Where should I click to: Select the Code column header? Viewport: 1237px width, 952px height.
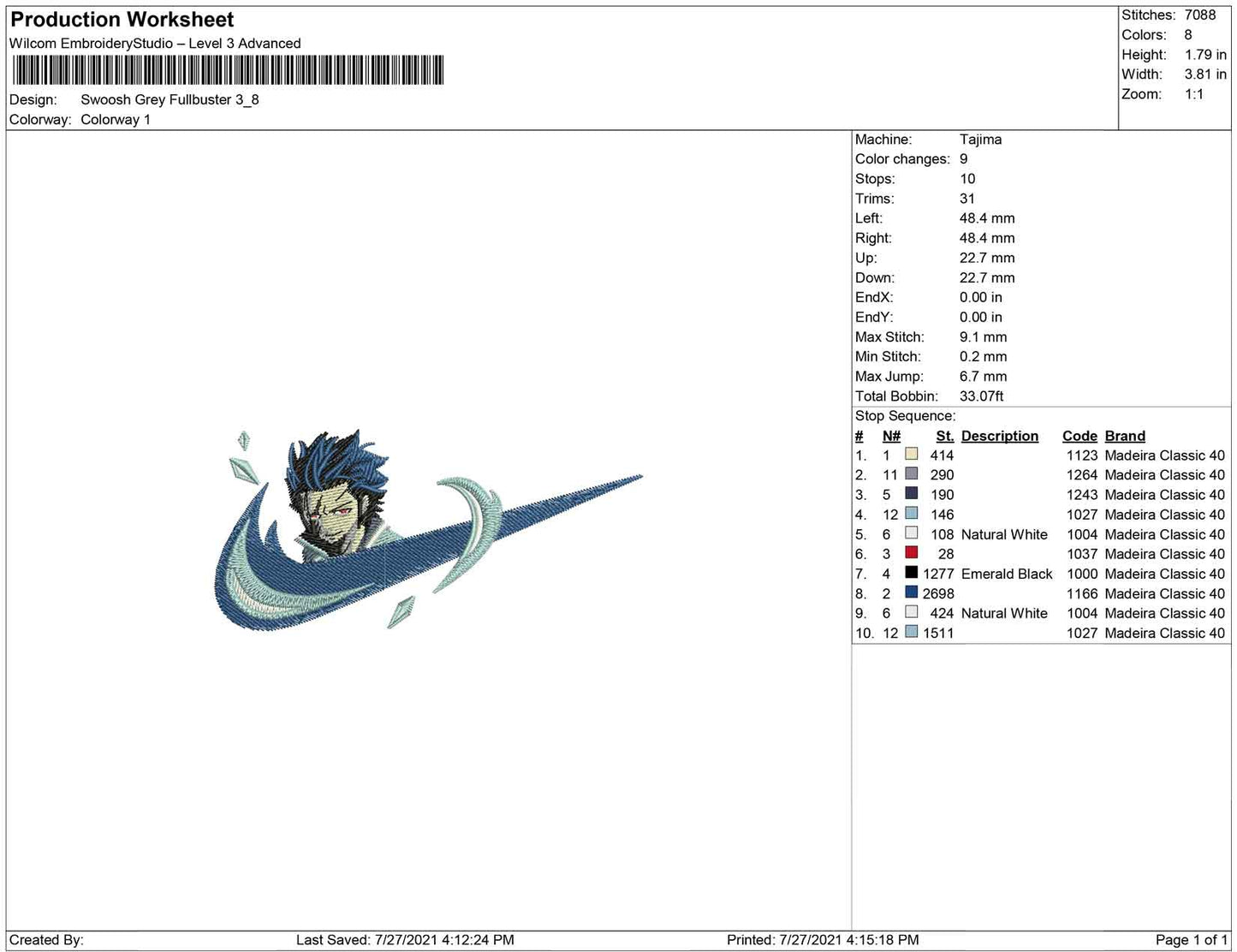click(x=1079, y=436)
